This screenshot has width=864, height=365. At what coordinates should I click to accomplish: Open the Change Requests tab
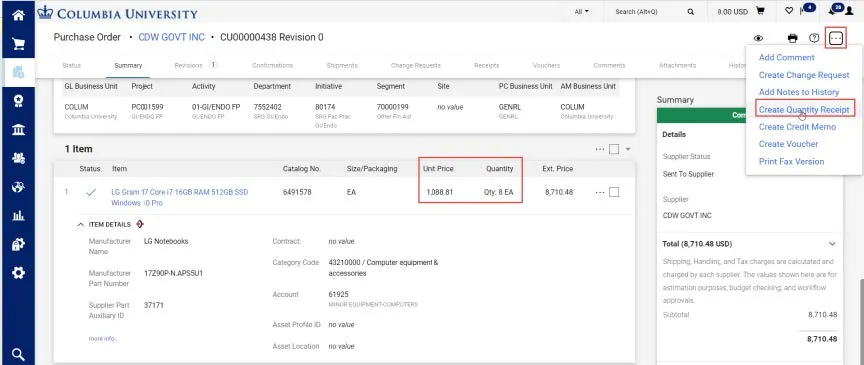pyautogui.click(x=415, y=65)
